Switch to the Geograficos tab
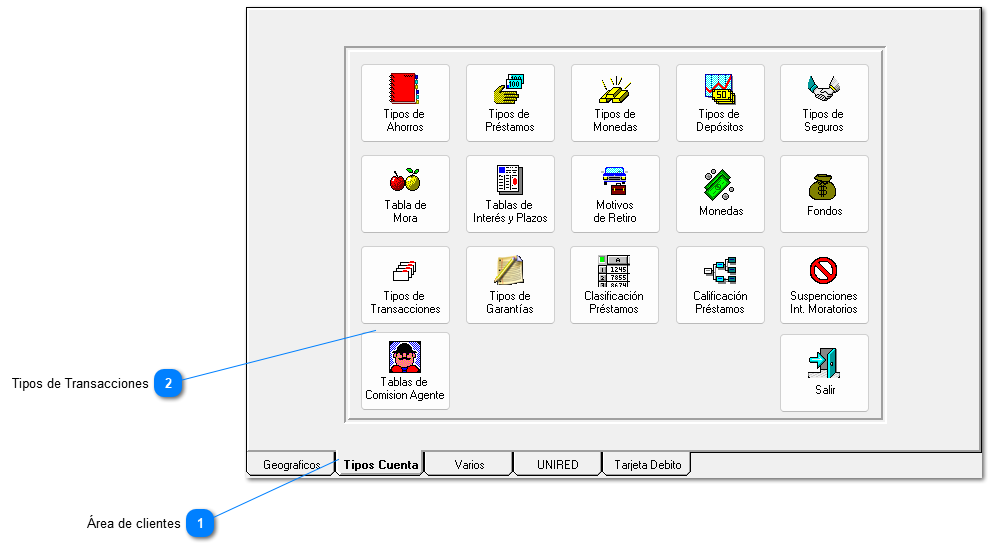The width and height of the screenshot is (992, 548). pyautogui.click(x=291, y=465)
